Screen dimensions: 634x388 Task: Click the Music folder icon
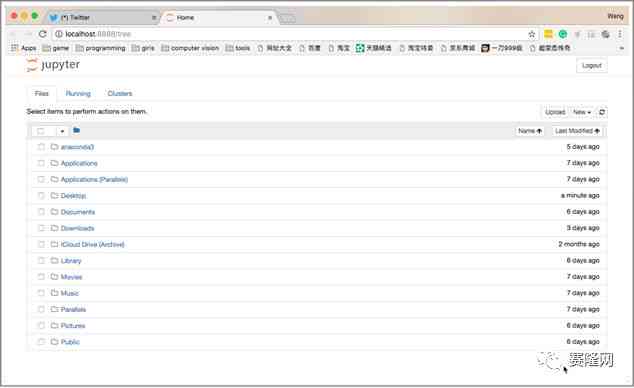point(55,293)
